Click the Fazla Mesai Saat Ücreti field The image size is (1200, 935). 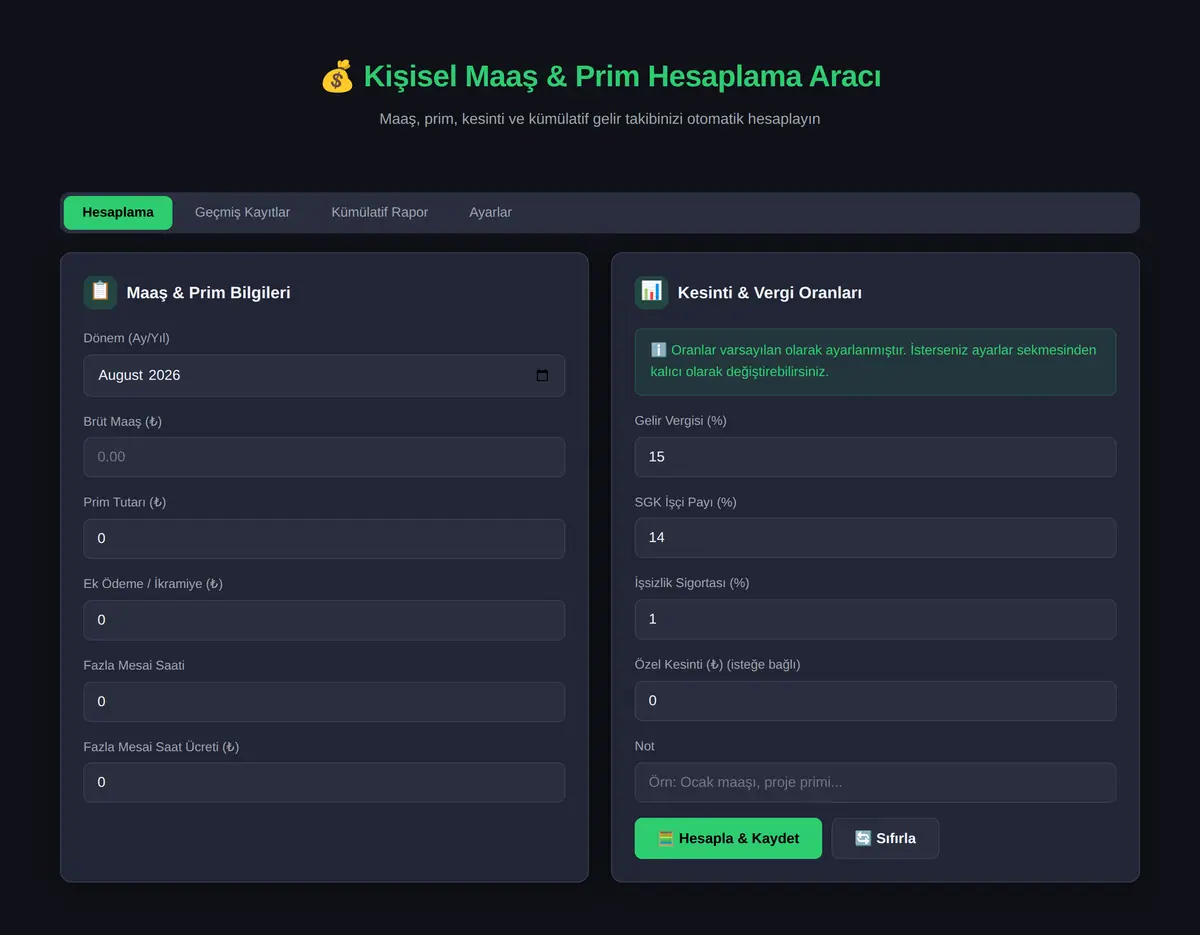pos(324,782)
